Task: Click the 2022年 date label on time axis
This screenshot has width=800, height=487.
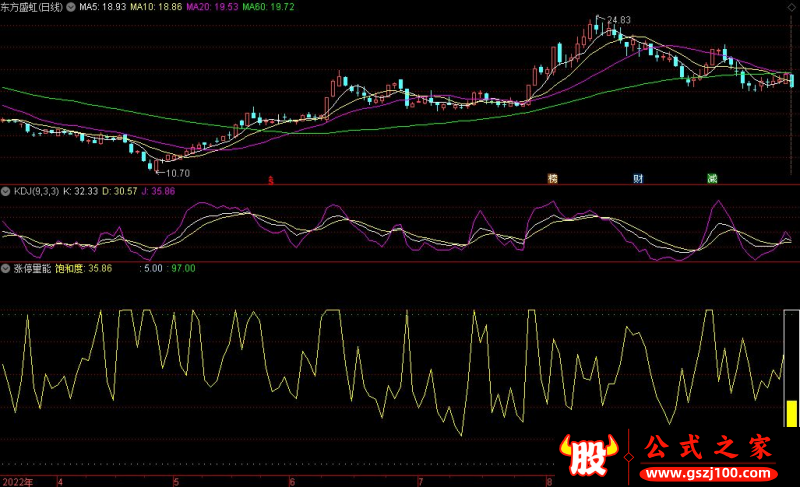Action: (17, 481)
